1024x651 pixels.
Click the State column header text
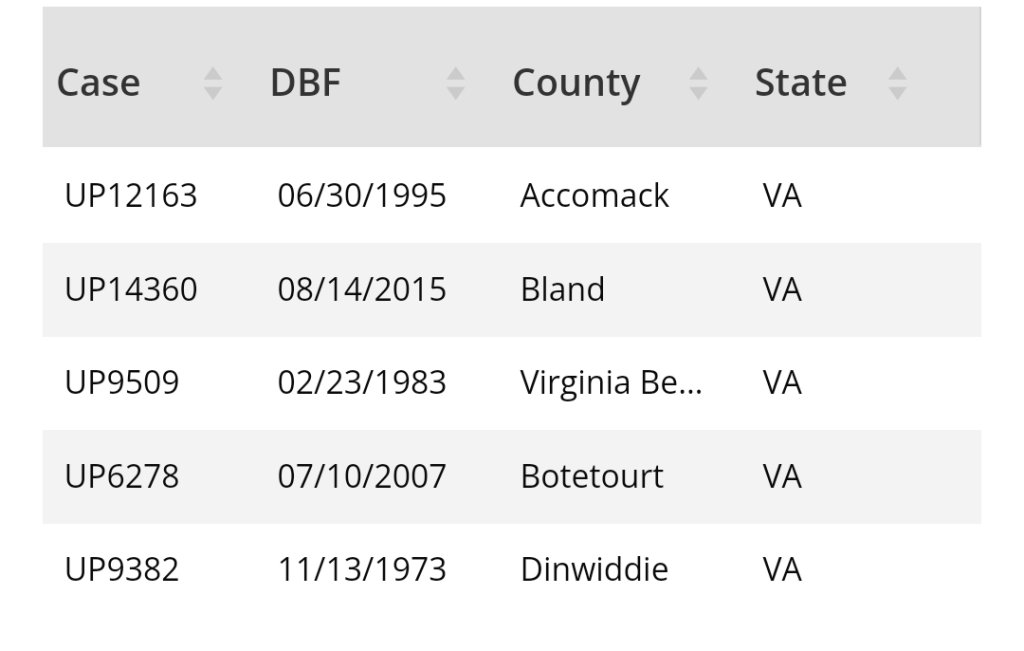pos(800,83)
